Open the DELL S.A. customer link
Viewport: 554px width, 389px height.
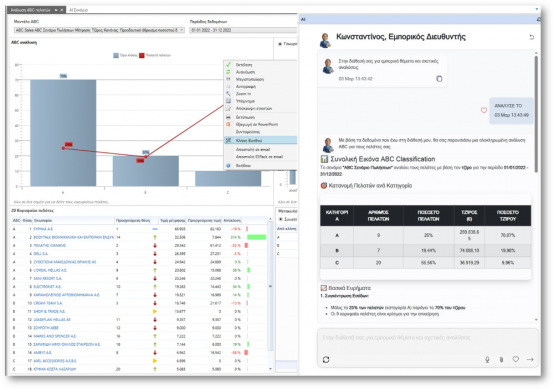(x=41, y=254)
